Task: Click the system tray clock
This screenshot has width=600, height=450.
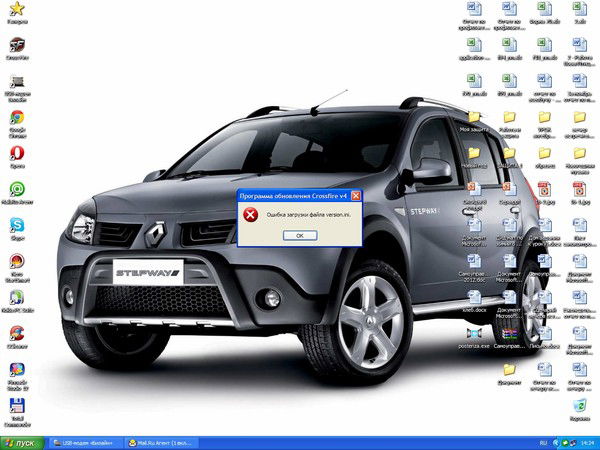Action: (x=586, y=442)
